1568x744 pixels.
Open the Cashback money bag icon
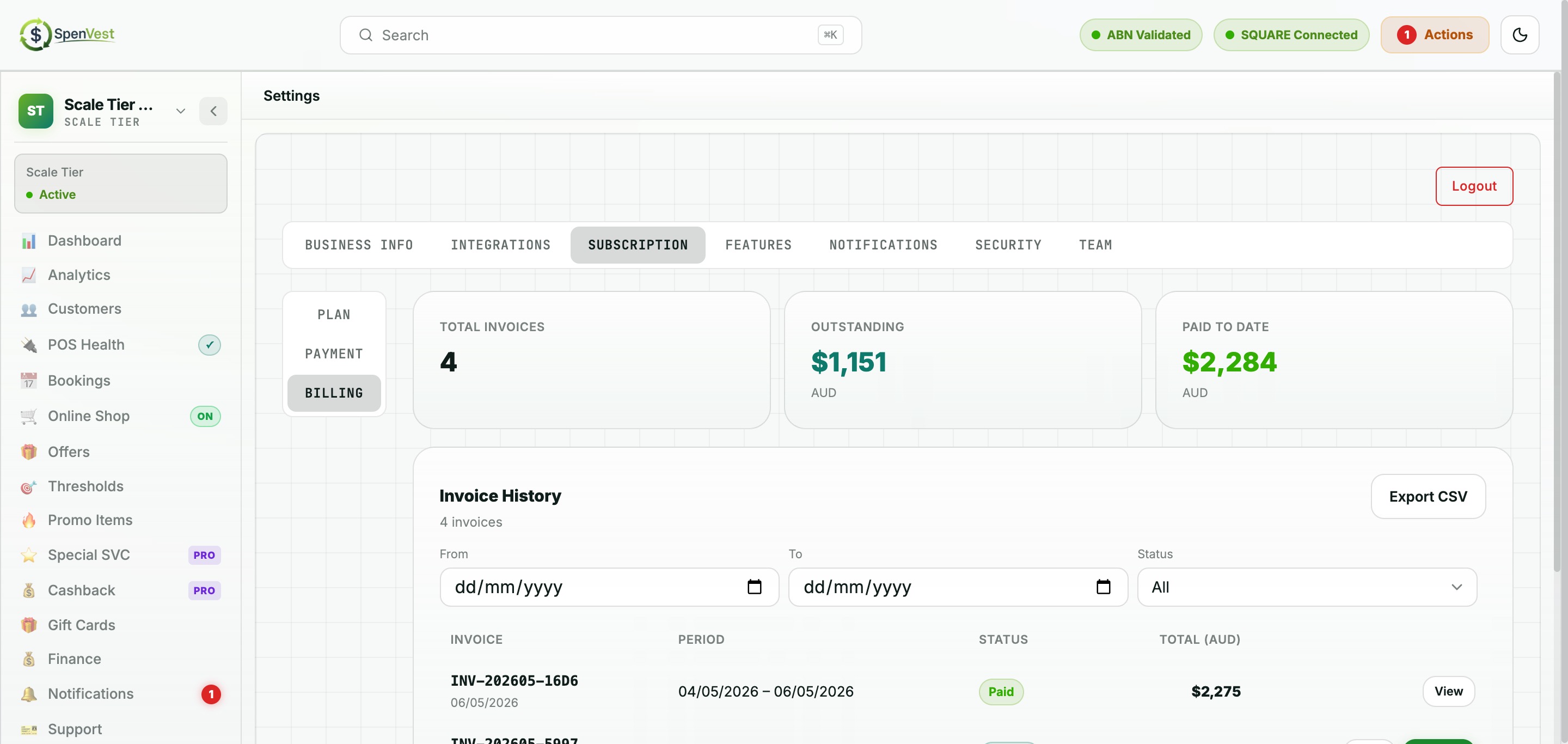(x=29, y=590)
